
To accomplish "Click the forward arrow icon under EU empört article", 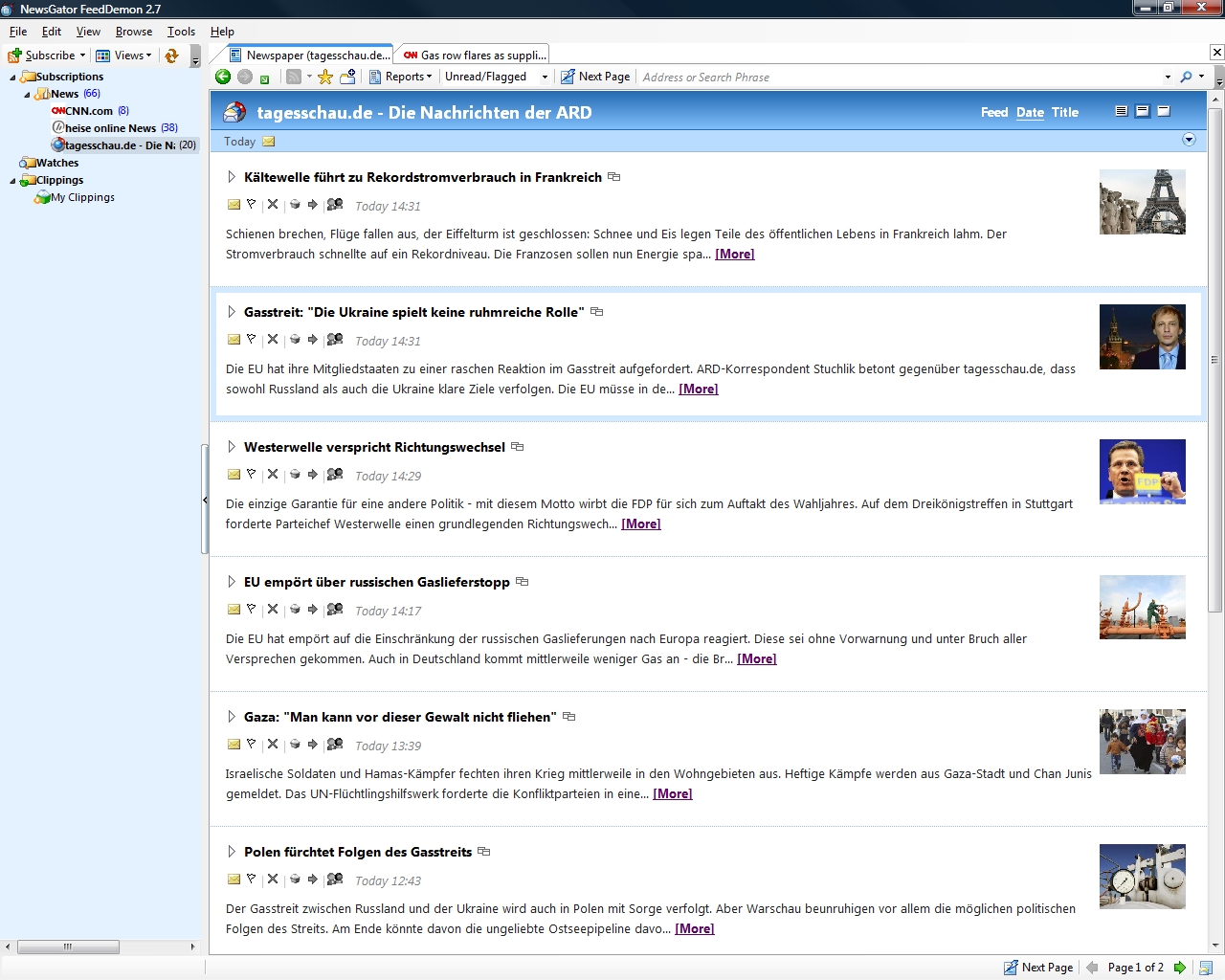I will pos(313,610).
